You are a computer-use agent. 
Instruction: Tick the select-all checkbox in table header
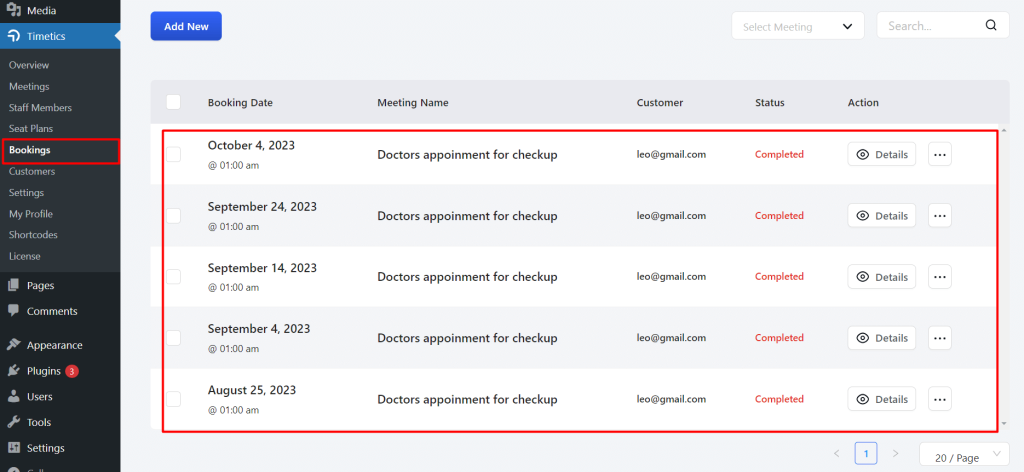(173, 102)
